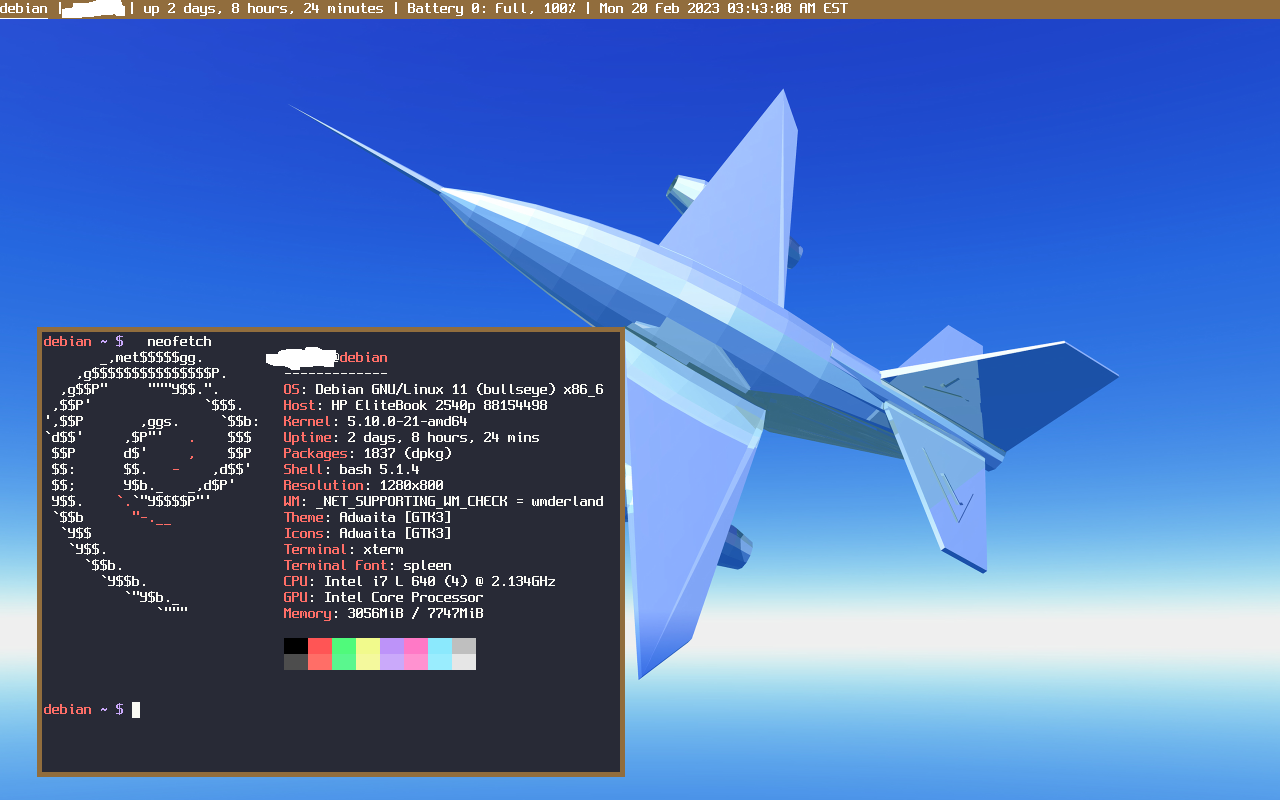Image resolution: width=1280 pixels, height=800 pixels.
Task: Pick the top-row green palette swatch
Action: (x=344, y=646)
